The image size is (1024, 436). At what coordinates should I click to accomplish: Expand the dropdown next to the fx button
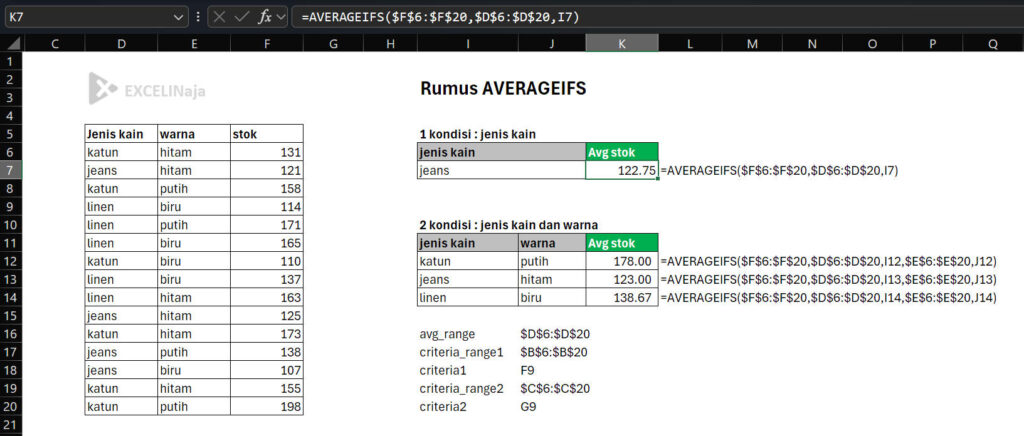coord(281,18)
